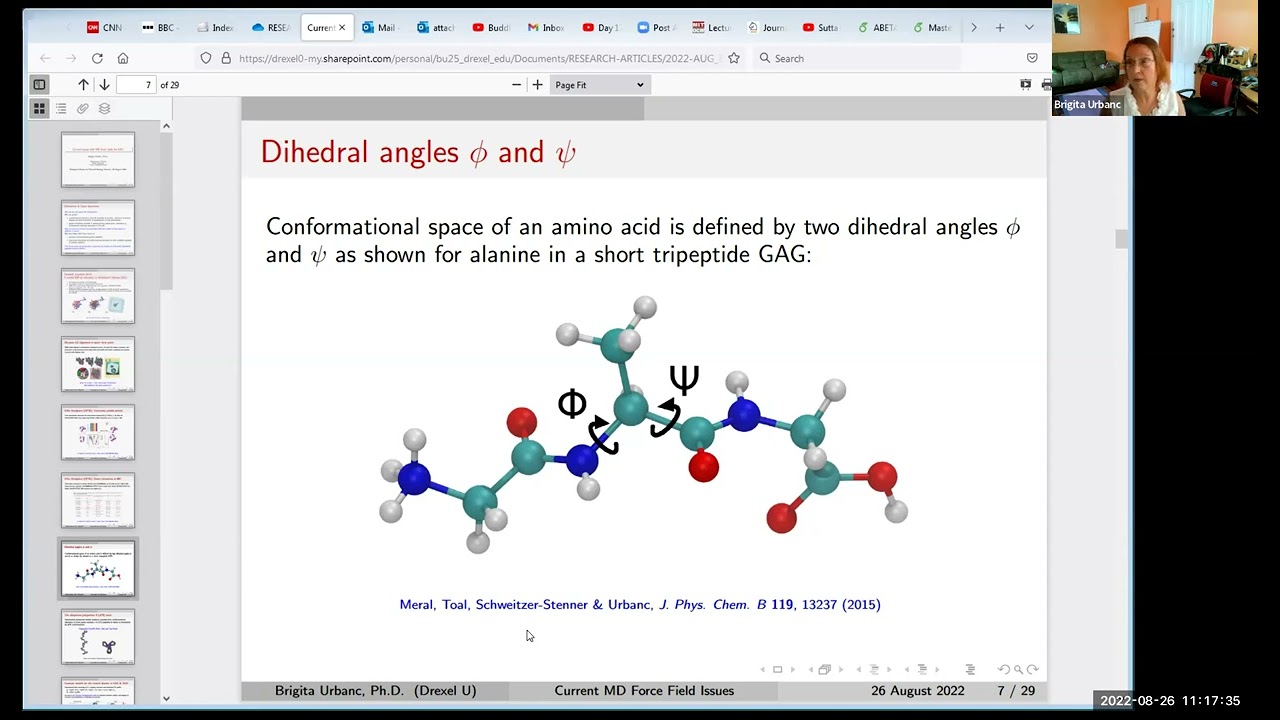Switch to the RESEA OneDrive tab

(x=271, y=28)
